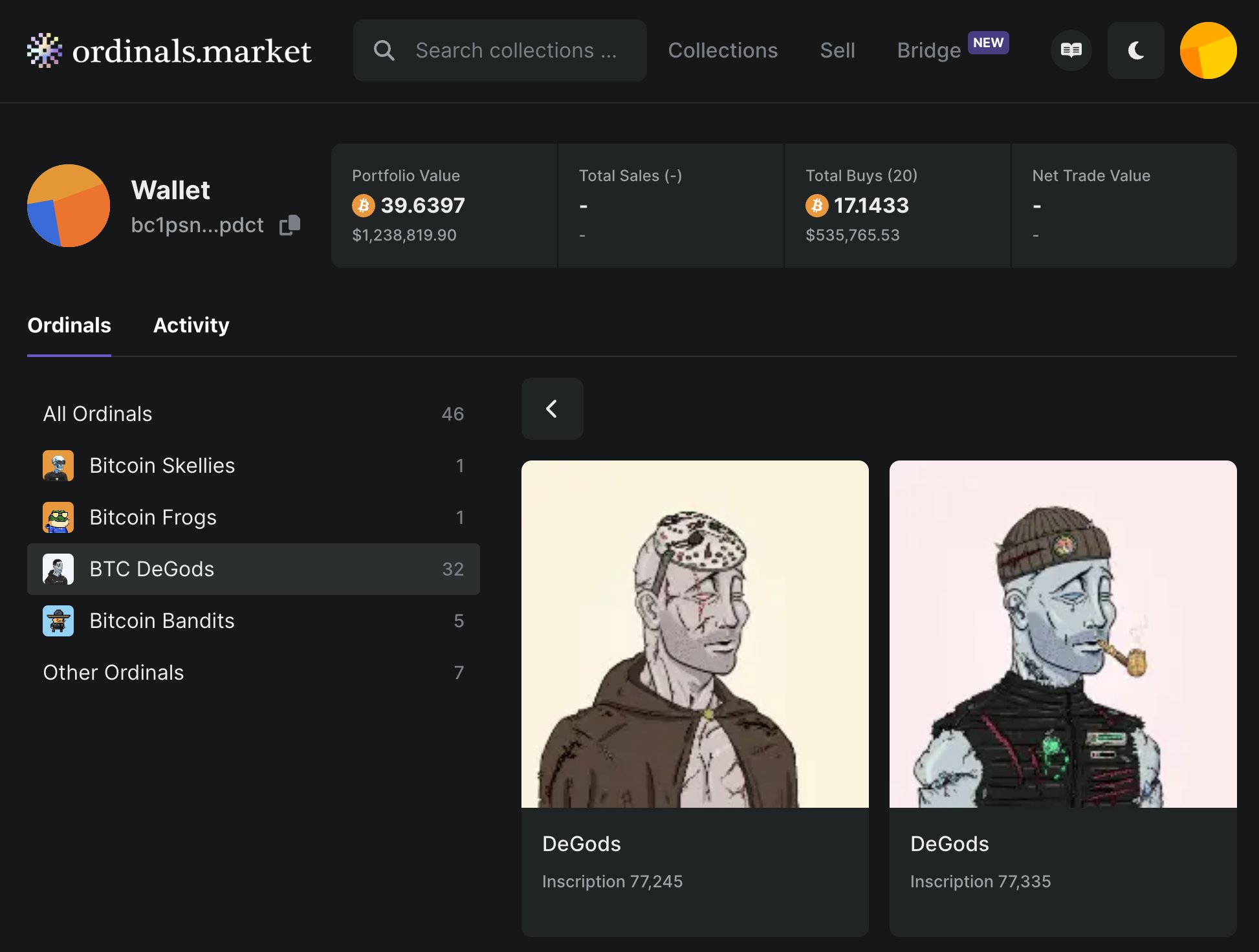The height and width of the screenshot is (952, 1259).
Task: Click the search magnifier icon
Action: pos(384,50)
